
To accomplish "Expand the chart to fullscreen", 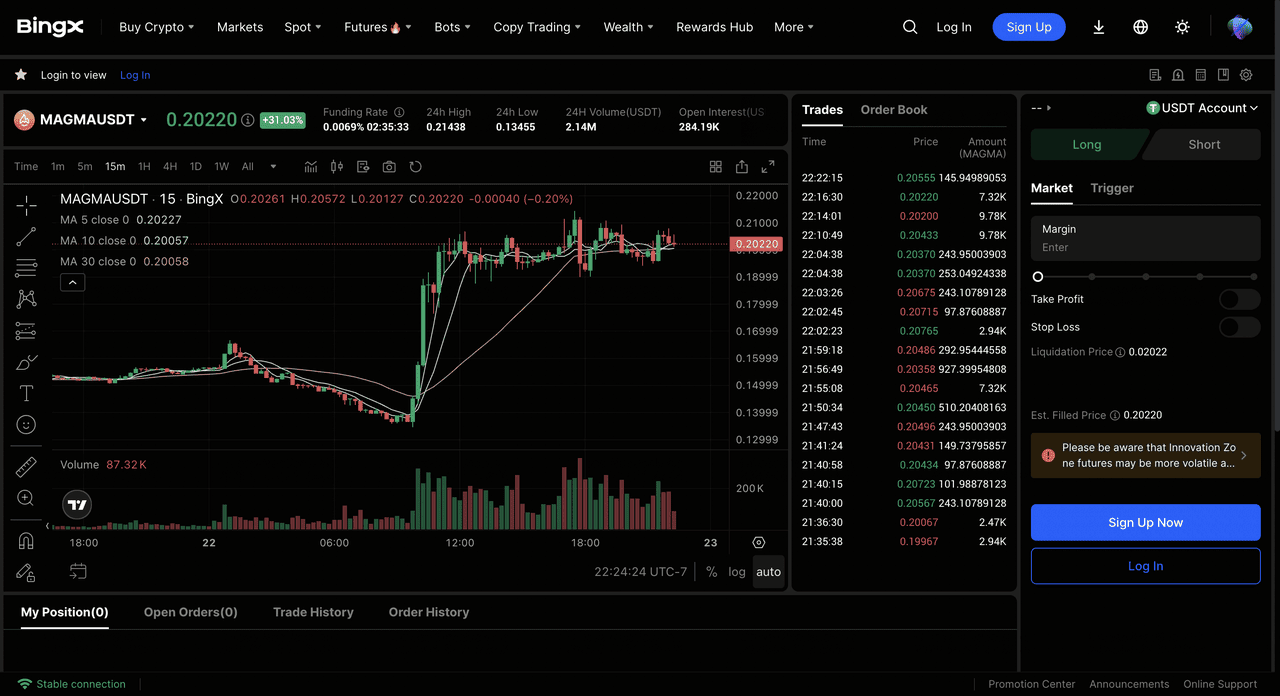I will click(x=768, y=167).
